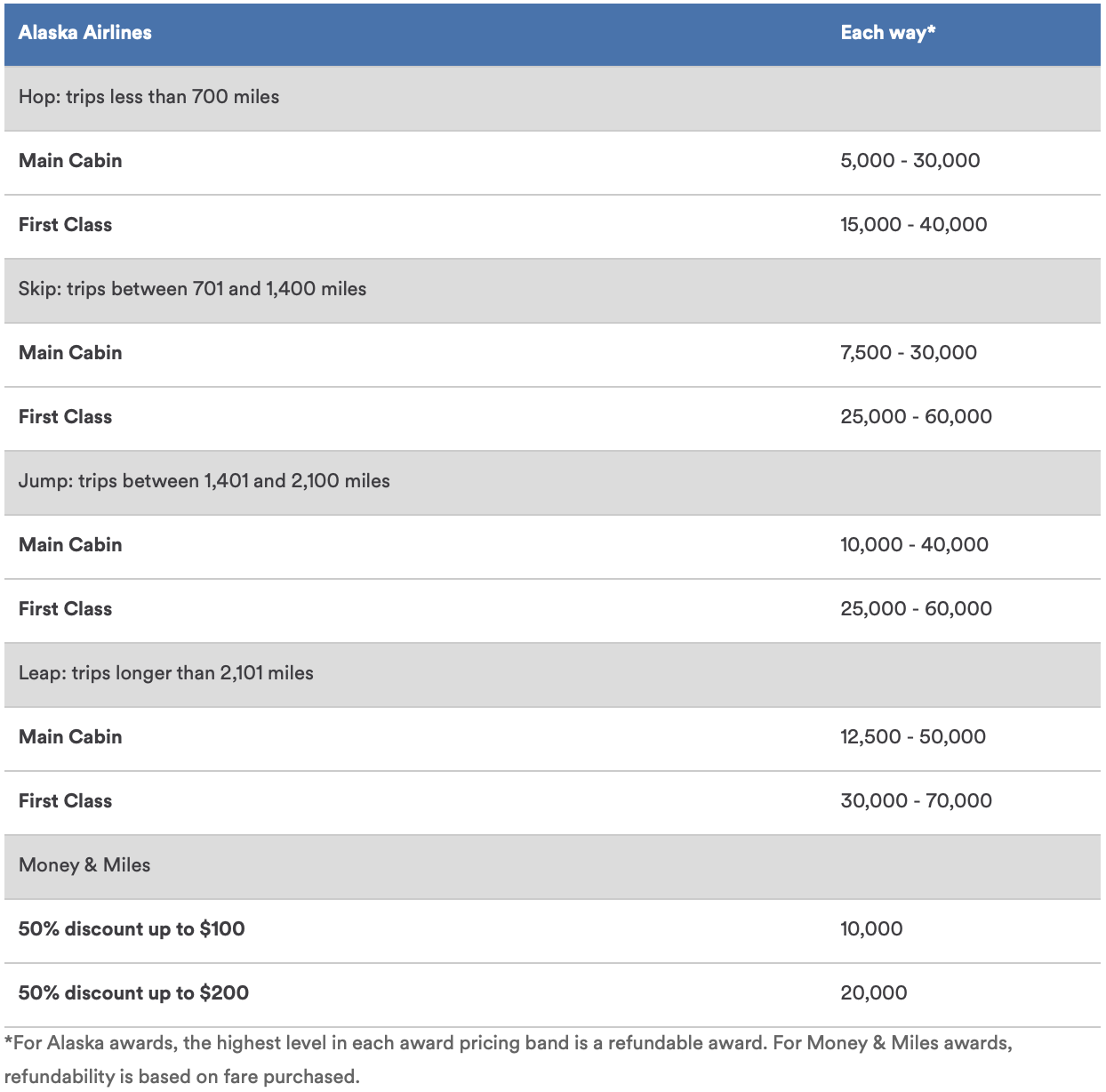The image size is (1106, 1092).
Task: Click the 50% discount up to $100 row
Action: tap(131, 928)
